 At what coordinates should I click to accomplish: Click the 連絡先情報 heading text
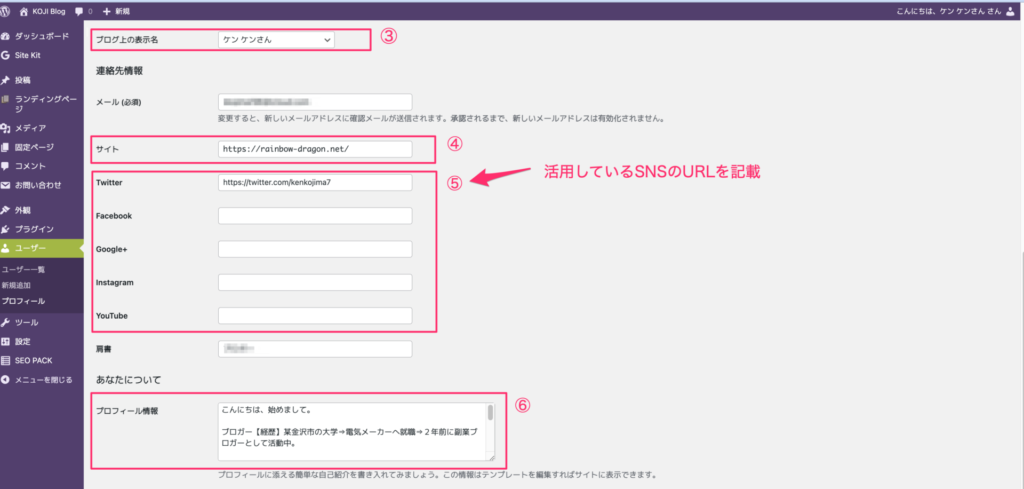click(x=120, y=71)
